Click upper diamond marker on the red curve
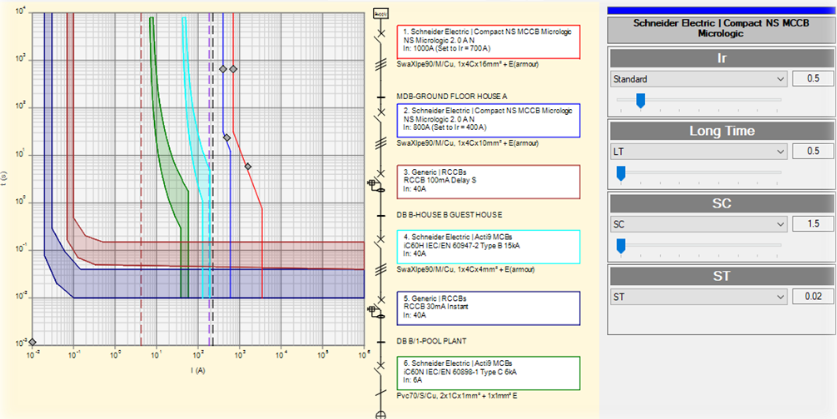This screenshot has height=419, width=837. pos(233,69)
